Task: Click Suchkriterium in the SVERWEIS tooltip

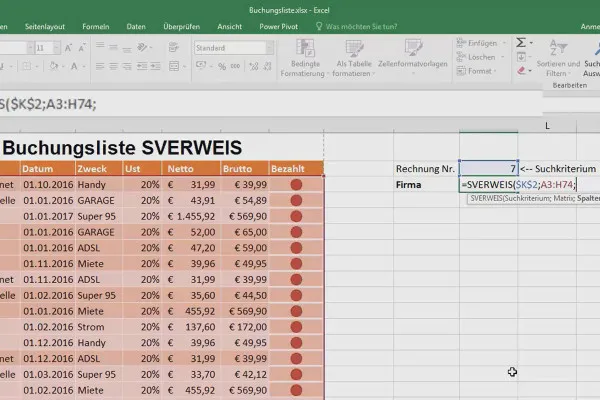Action: 528,198
